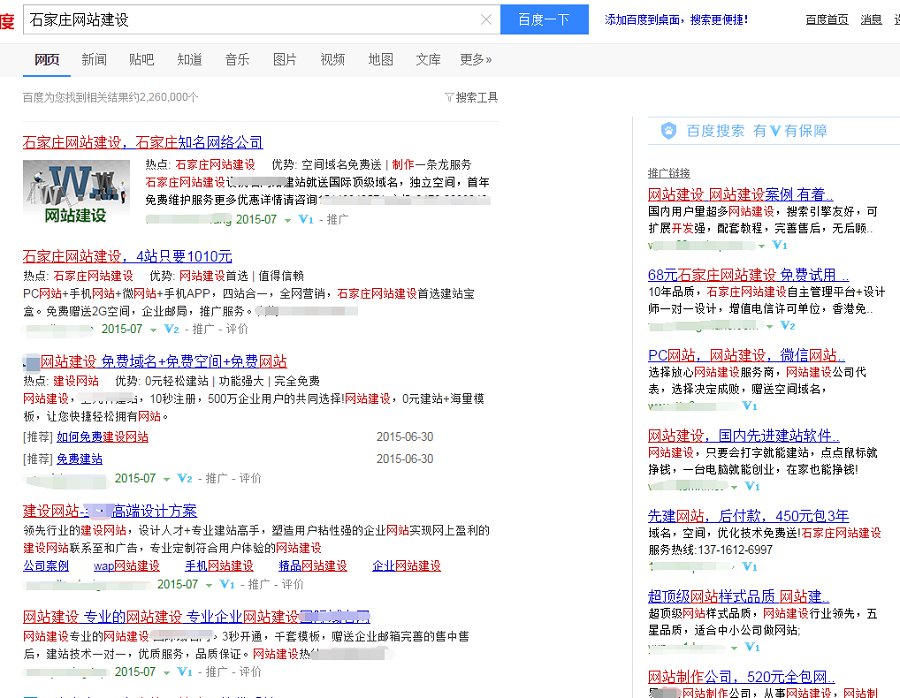Click the V2 badge under the 4站只要1010元 result

(x=172, y=329)
